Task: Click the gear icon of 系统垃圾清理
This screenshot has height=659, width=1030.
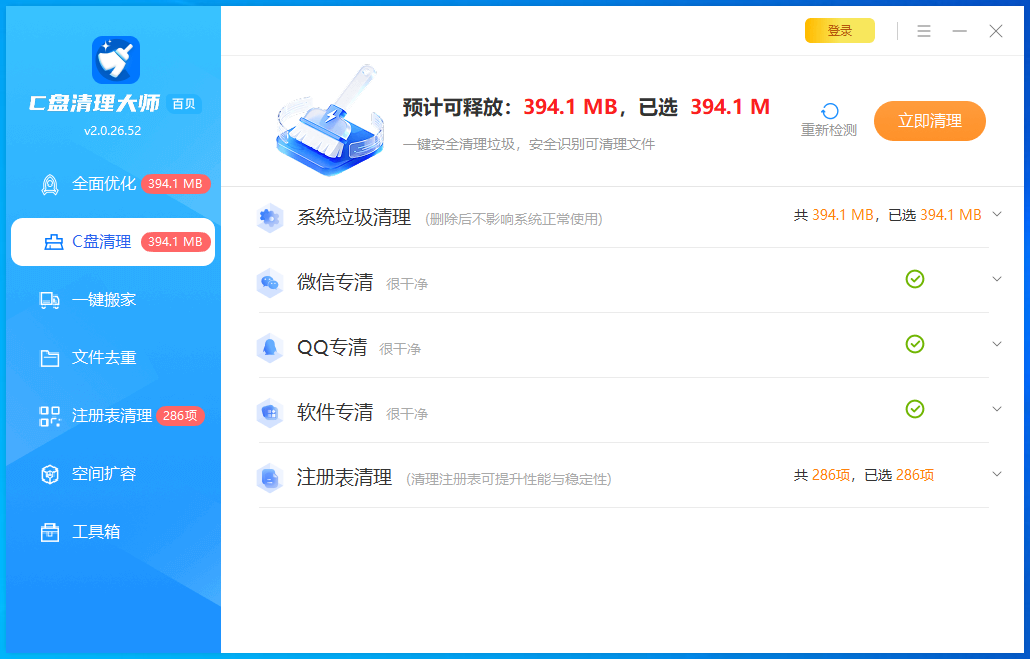Action: 269,217
